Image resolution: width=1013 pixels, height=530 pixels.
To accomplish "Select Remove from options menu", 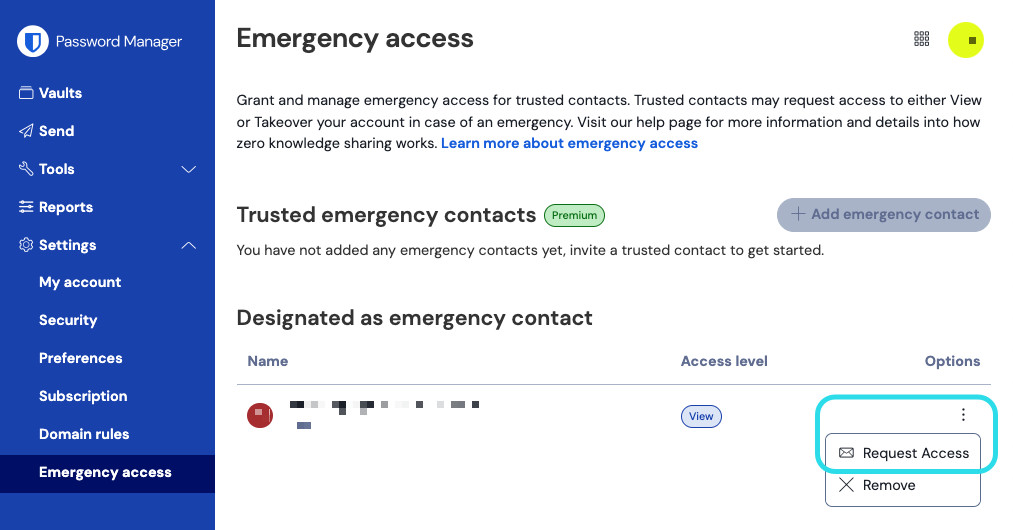I will tap(889, 485).
